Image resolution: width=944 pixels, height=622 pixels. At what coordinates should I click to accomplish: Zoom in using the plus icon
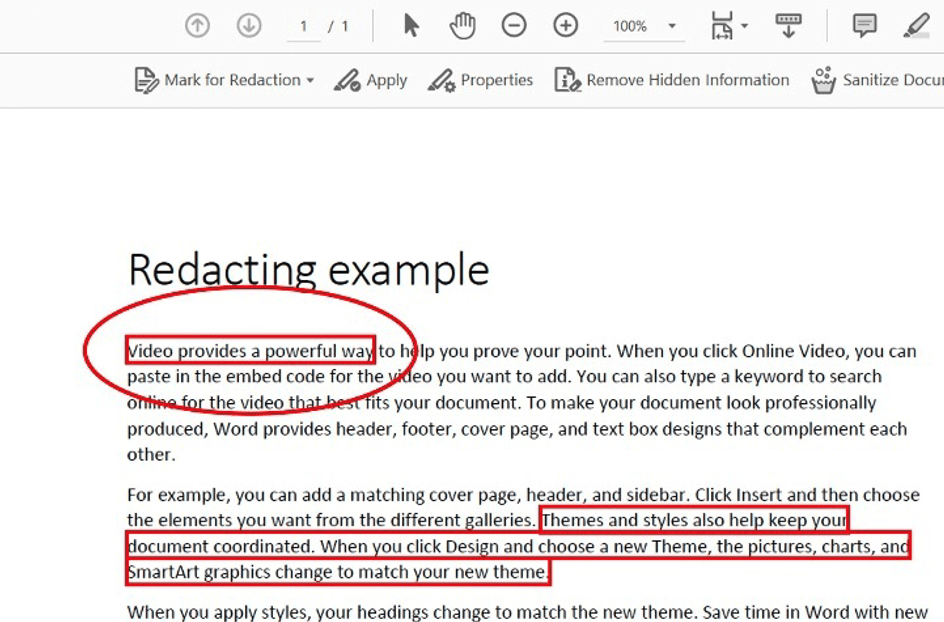tap(565, 25)
